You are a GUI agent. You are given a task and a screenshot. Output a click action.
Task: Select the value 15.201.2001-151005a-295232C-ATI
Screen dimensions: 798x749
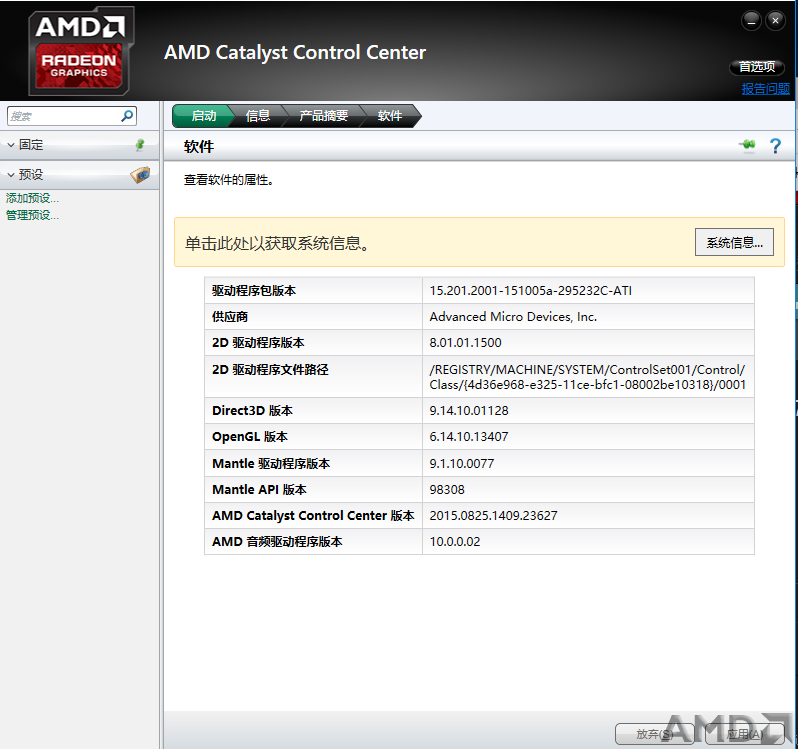[x=530, y=291]
